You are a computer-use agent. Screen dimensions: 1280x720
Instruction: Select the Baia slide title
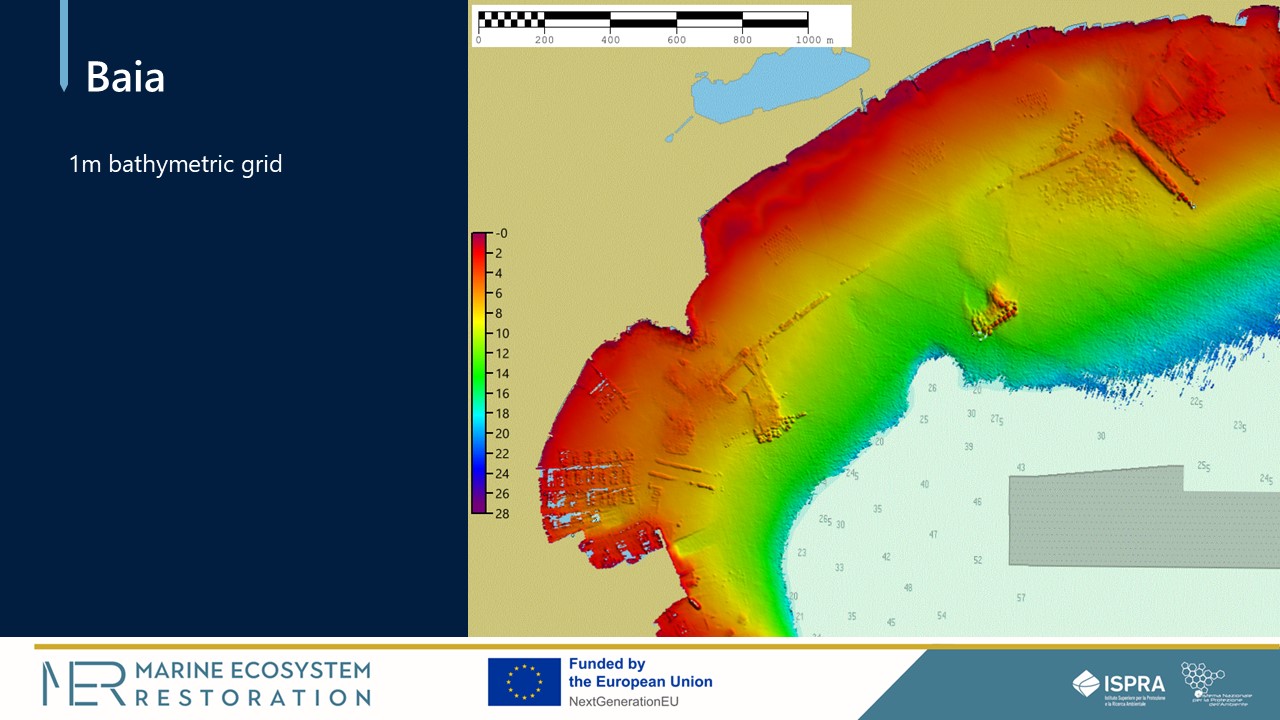click(x=125, y=77)
